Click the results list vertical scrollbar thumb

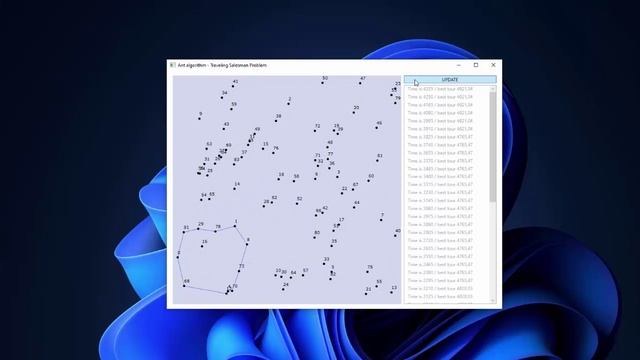[493, 147]
